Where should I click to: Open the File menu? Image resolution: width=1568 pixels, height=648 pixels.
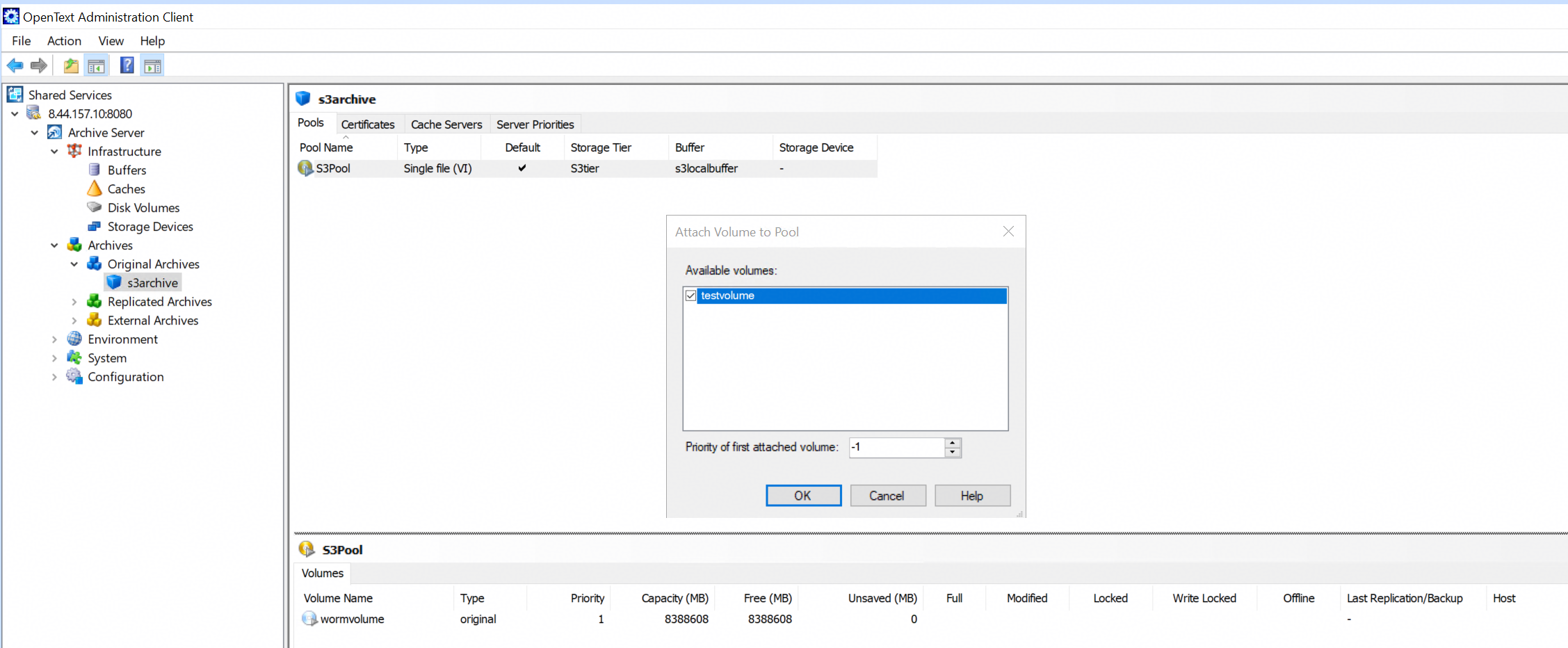[x=22, y=40]
